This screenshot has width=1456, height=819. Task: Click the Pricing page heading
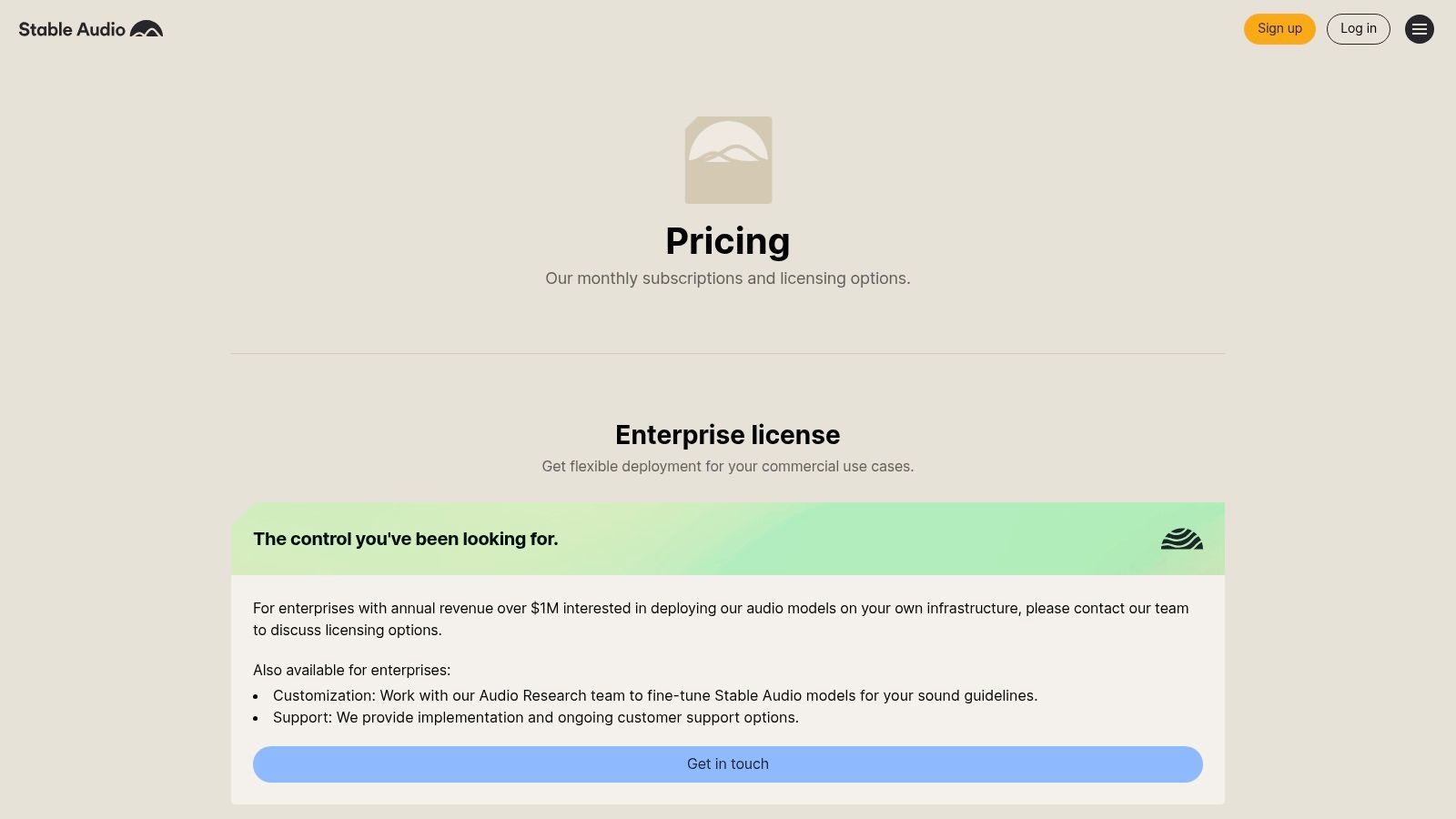[x=727, y=241]
